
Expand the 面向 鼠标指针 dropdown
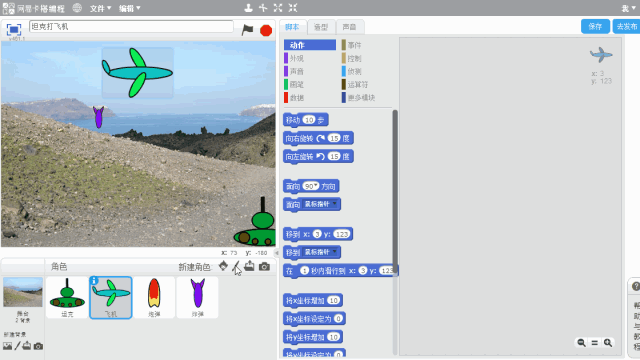click(335, 204)
